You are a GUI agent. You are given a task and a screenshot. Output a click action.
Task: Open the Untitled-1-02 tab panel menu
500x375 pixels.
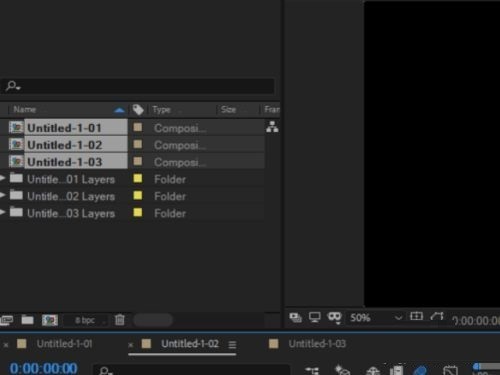(232, 345)
